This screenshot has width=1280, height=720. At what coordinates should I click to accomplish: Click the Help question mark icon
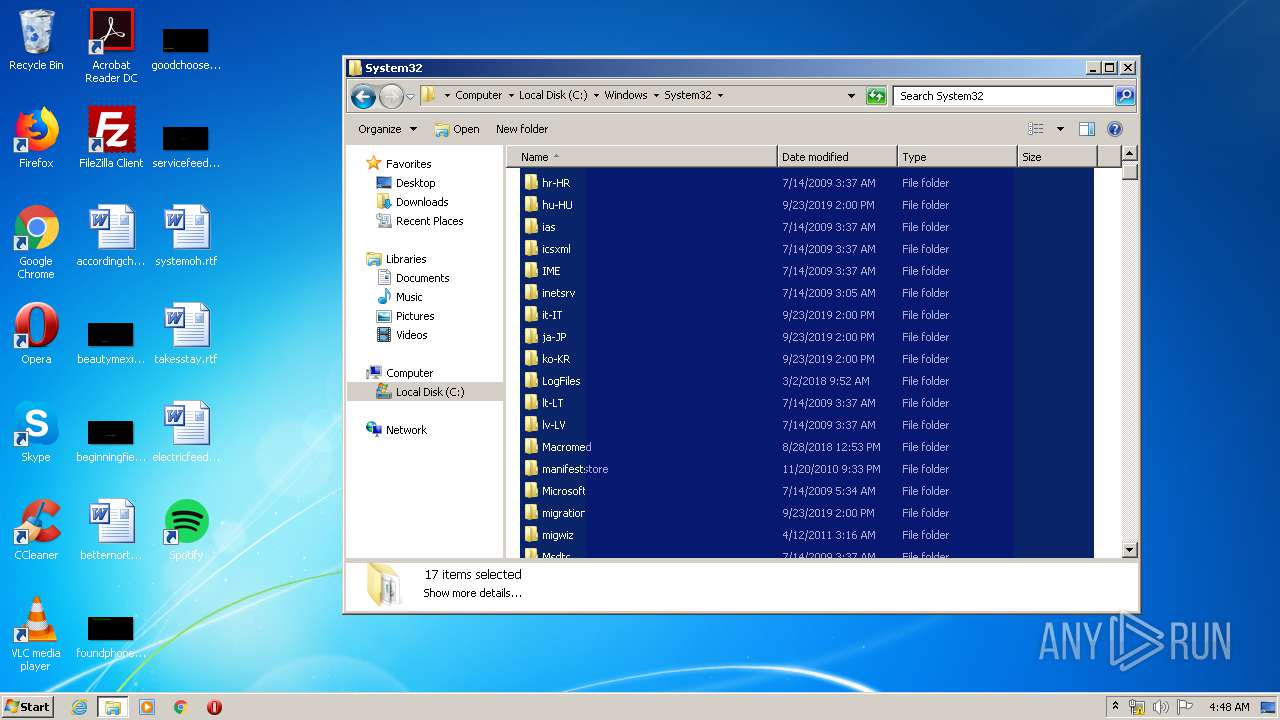[1115, 129]
